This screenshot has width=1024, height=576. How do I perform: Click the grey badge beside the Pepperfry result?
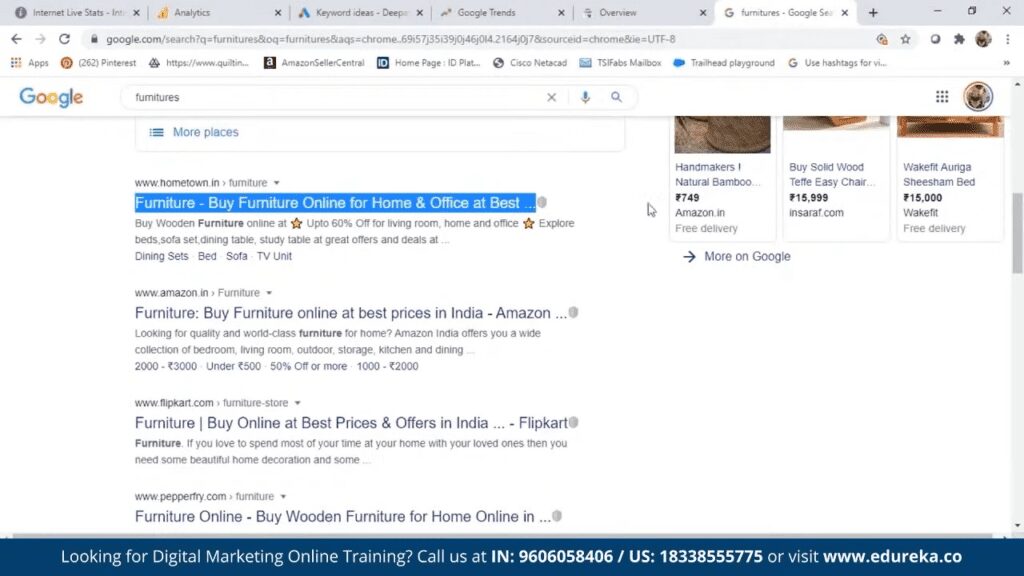pos(557,516)
